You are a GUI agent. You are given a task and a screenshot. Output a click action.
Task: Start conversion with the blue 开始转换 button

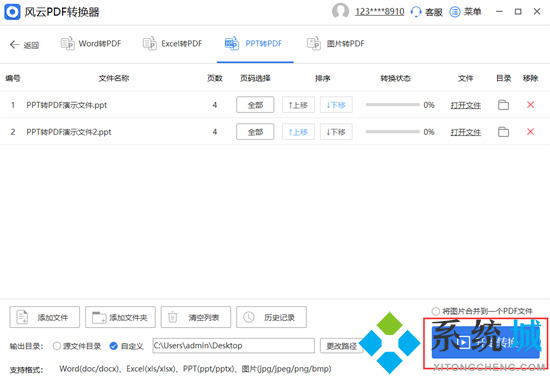tap(485, 342)
